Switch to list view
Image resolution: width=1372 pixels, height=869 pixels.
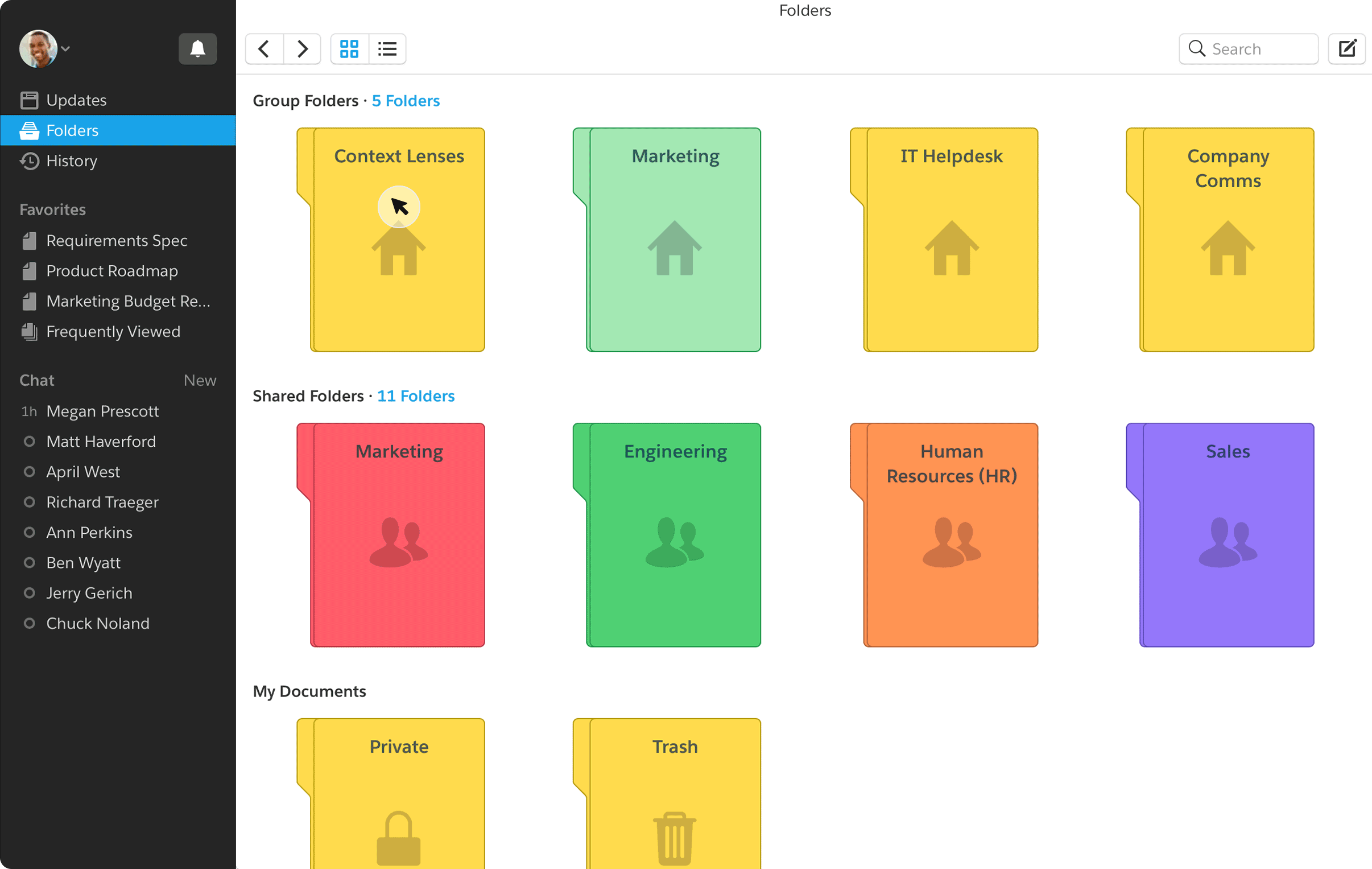(387, 49)
